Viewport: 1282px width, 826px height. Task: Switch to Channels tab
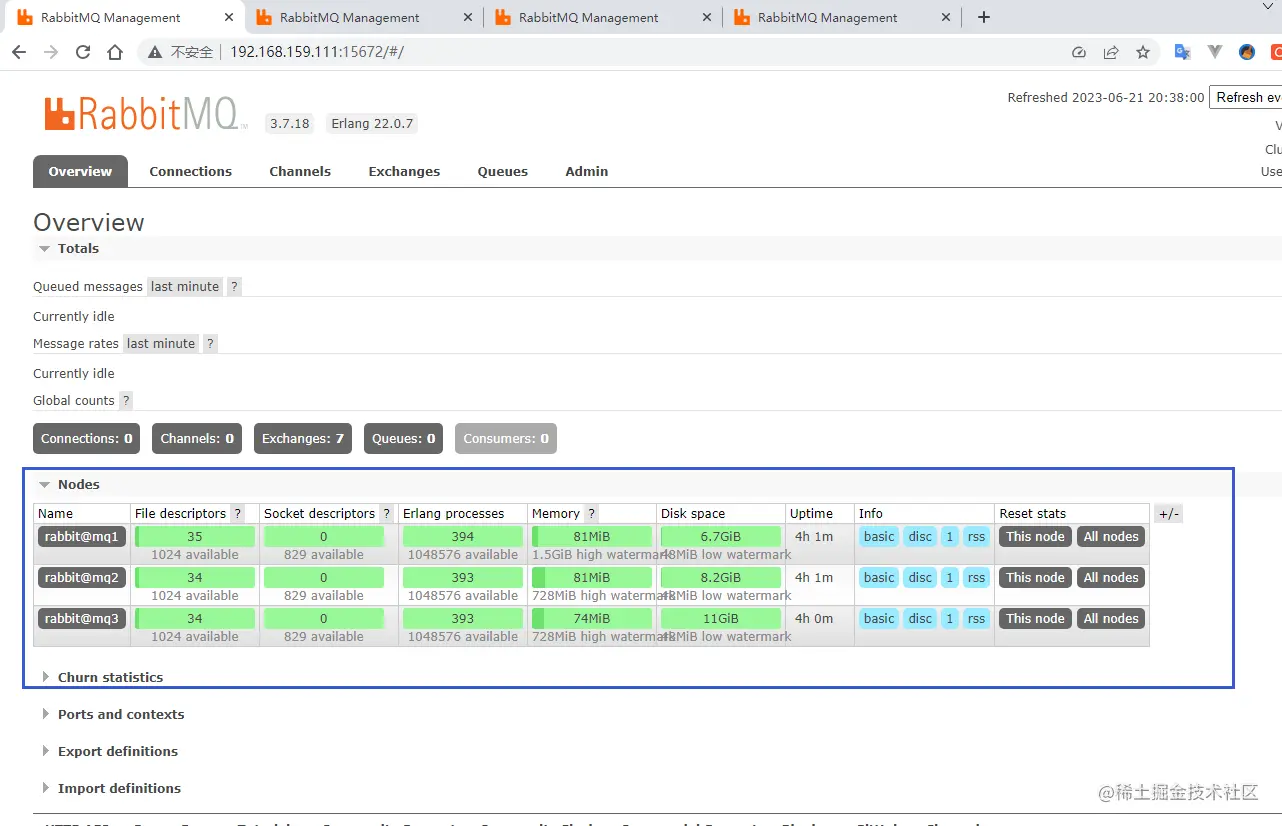[x=300, y=172]
